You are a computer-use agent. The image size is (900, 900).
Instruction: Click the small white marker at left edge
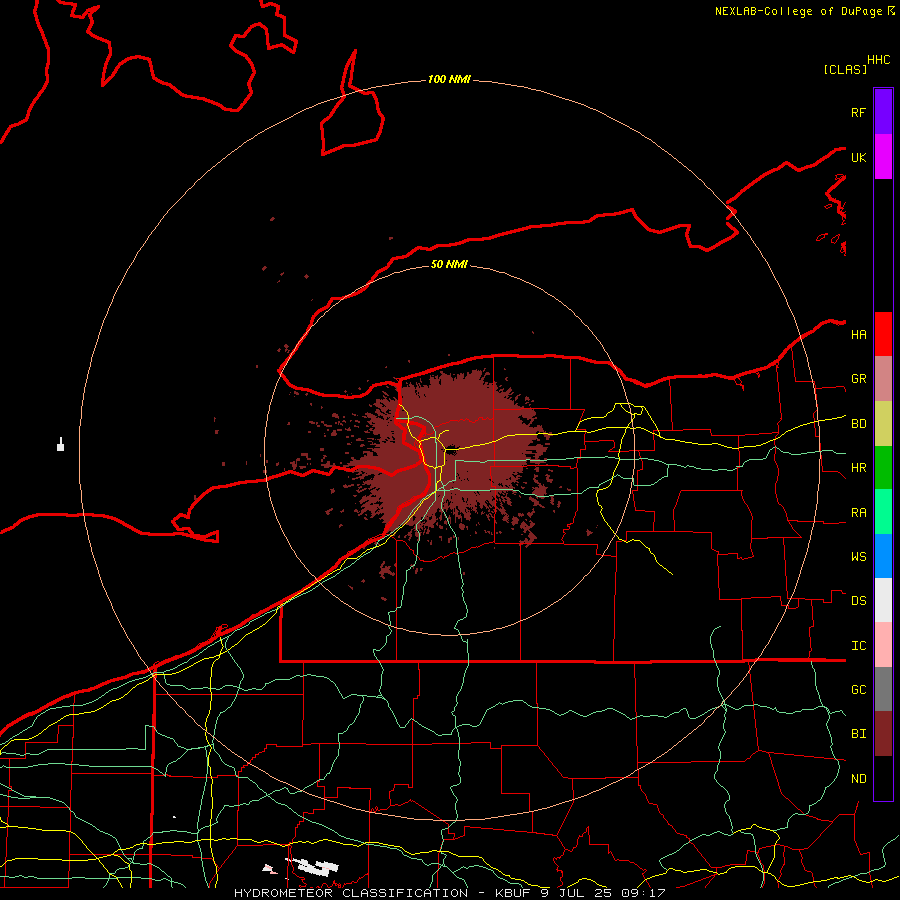pyautogui.click(x=60, y=445)
